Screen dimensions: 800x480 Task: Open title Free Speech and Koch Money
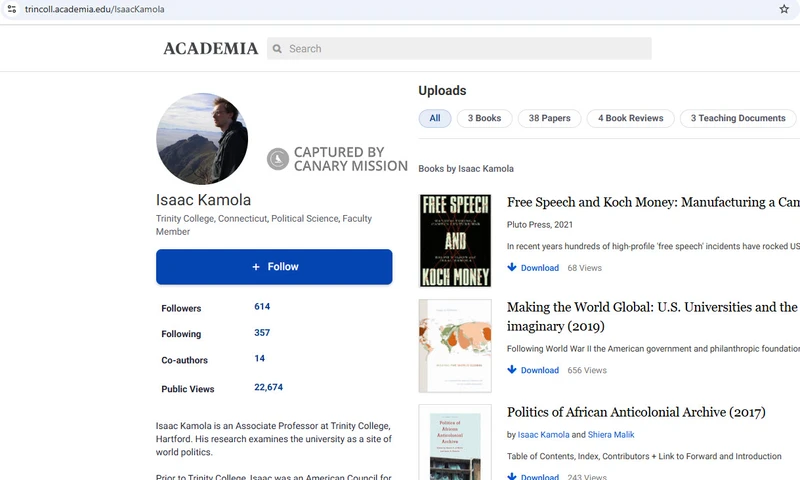pos(653,203)
